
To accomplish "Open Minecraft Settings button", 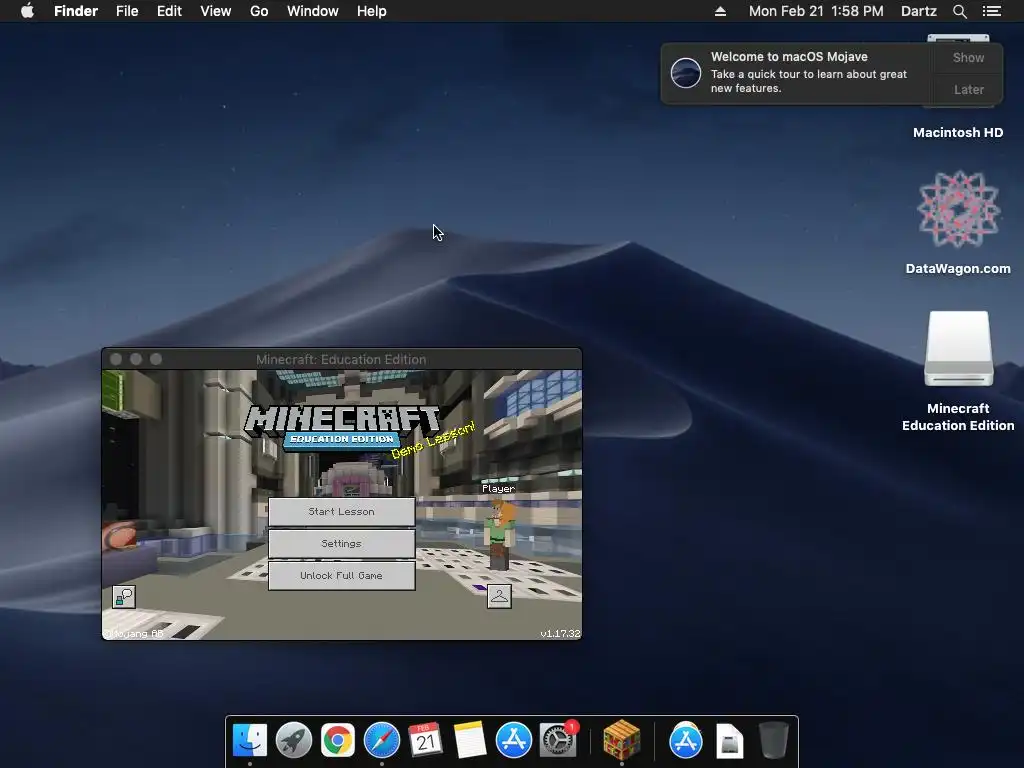I will pyautogui.click(x=342, y=543).
